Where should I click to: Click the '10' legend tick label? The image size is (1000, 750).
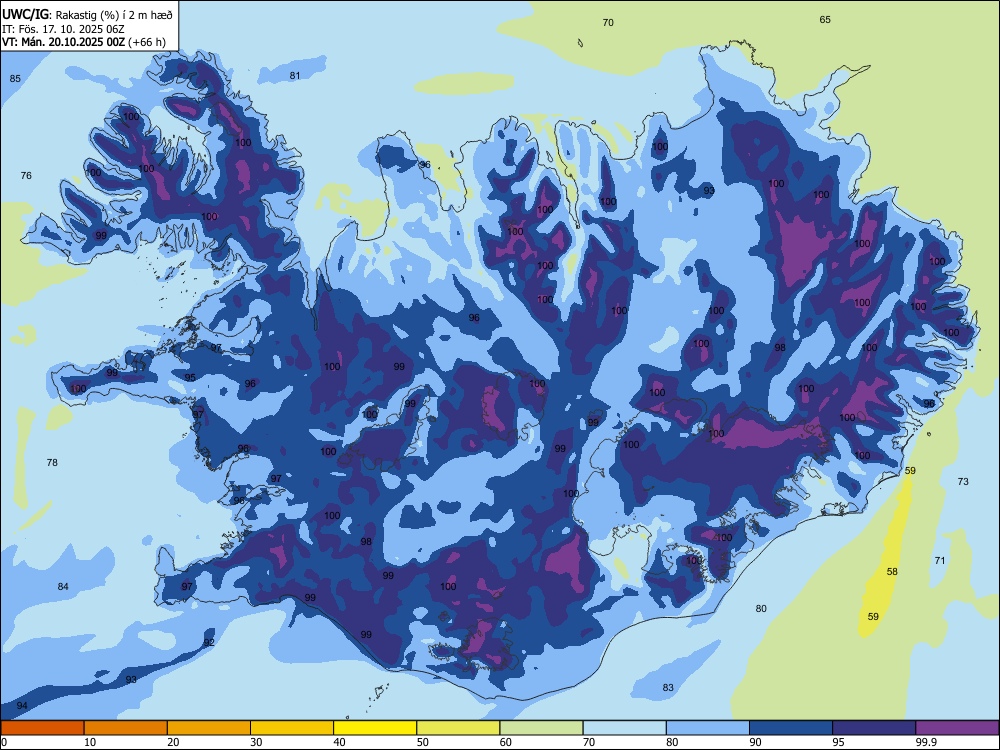coord(90,742)
